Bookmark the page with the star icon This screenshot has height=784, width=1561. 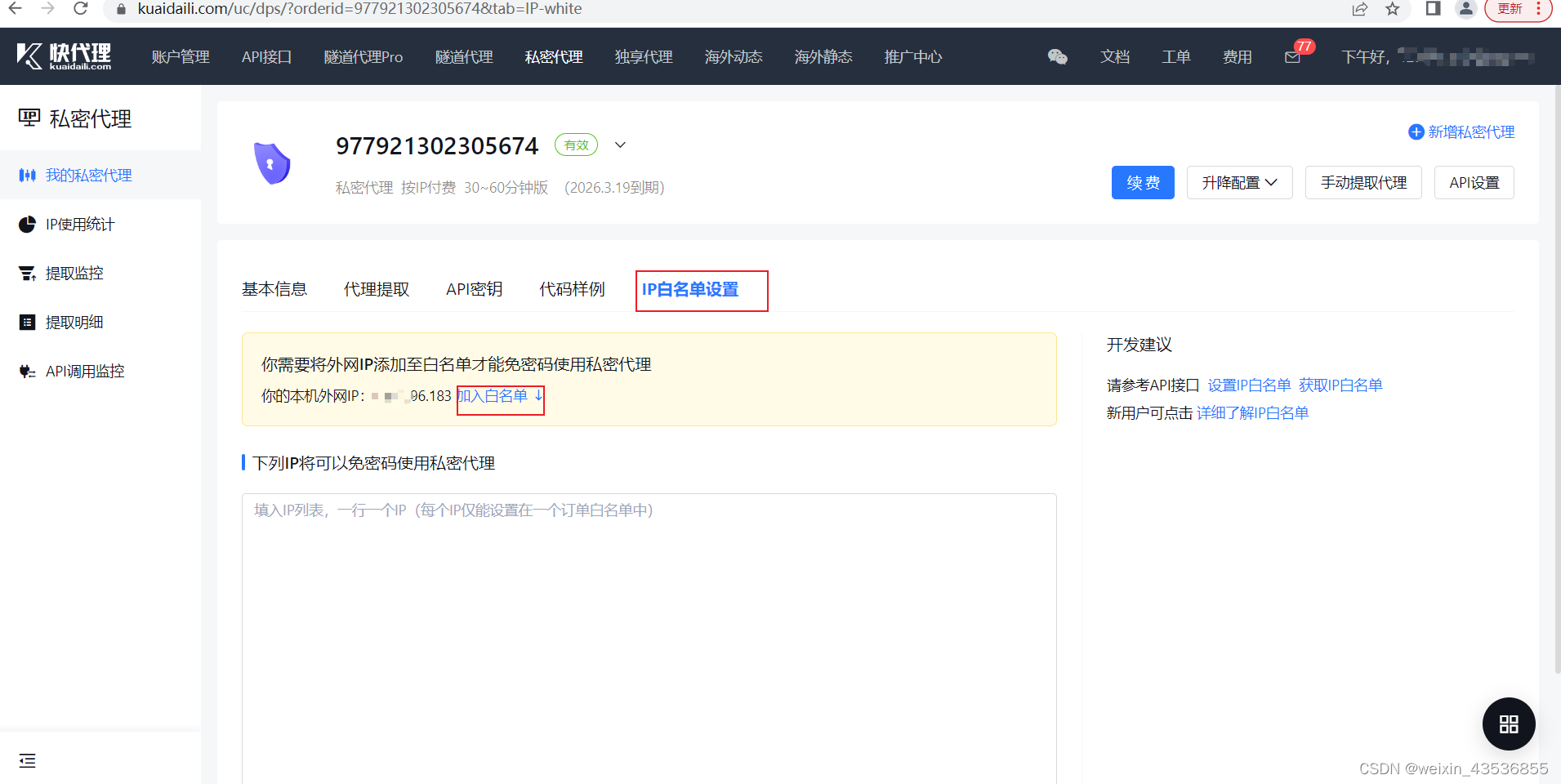pyautogui.click(x=1393, y=9)
